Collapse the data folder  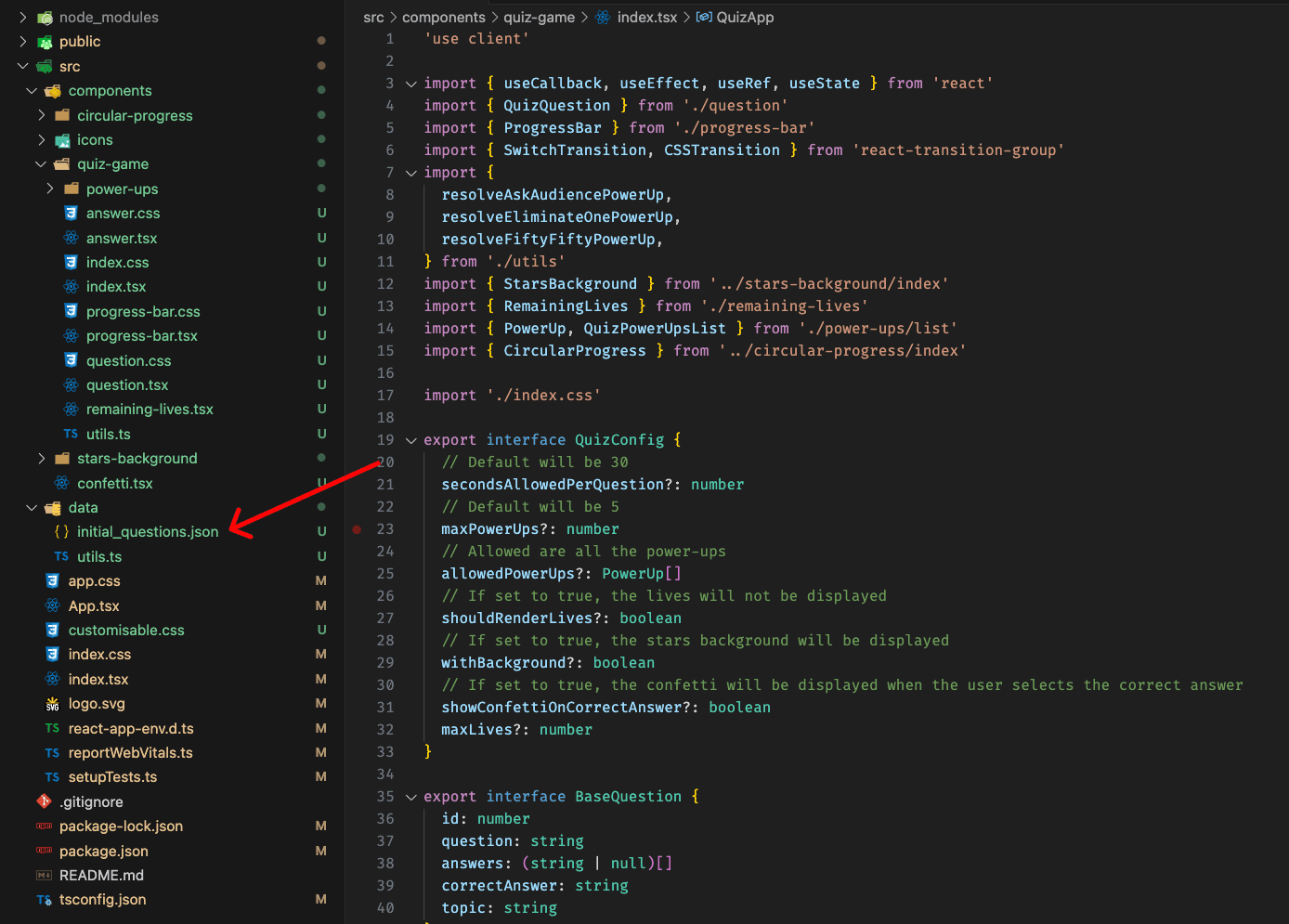33,507
